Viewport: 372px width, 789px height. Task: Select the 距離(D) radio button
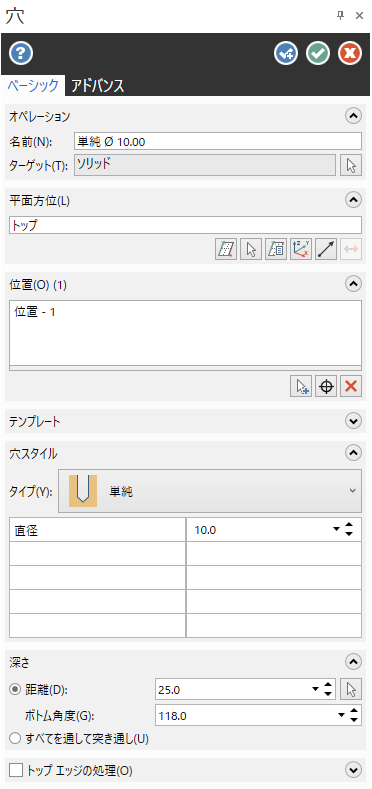[x=15, y=689]
